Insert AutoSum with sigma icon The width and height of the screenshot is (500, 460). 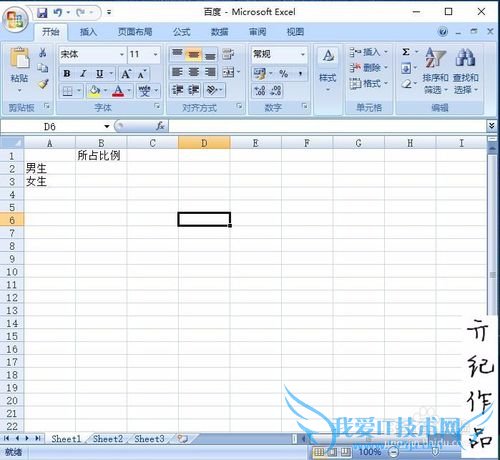tap(406, 52)
